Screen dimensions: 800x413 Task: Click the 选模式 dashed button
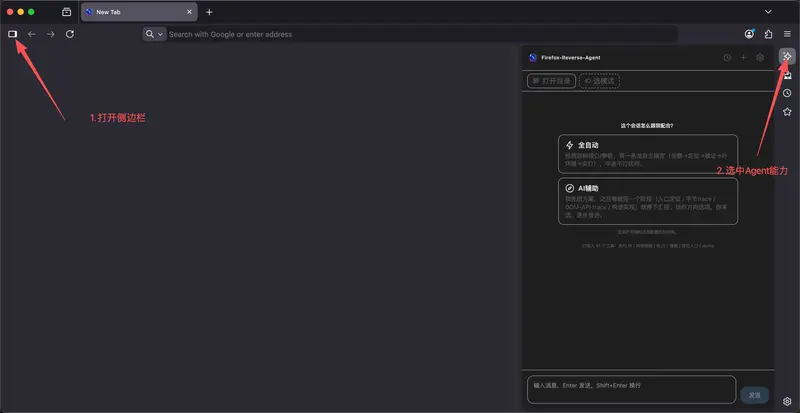599,81
